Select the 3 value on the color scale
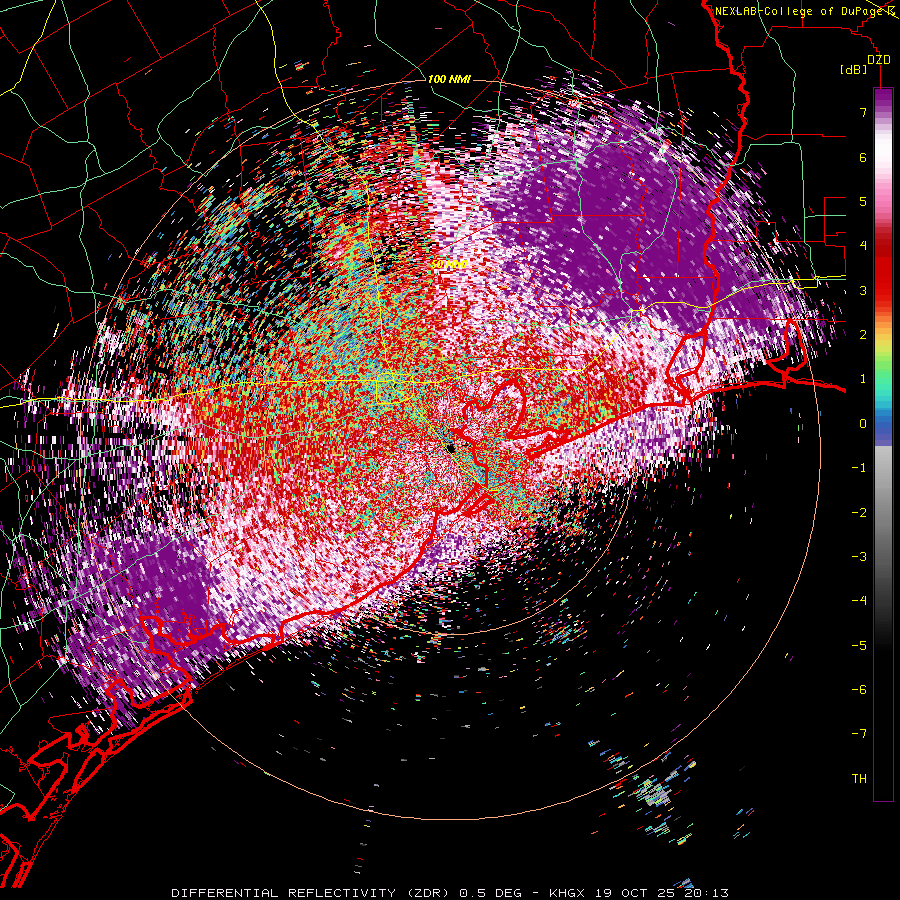Image resolution: width=900 pixels, height=900 pixels. click(863, 290)
